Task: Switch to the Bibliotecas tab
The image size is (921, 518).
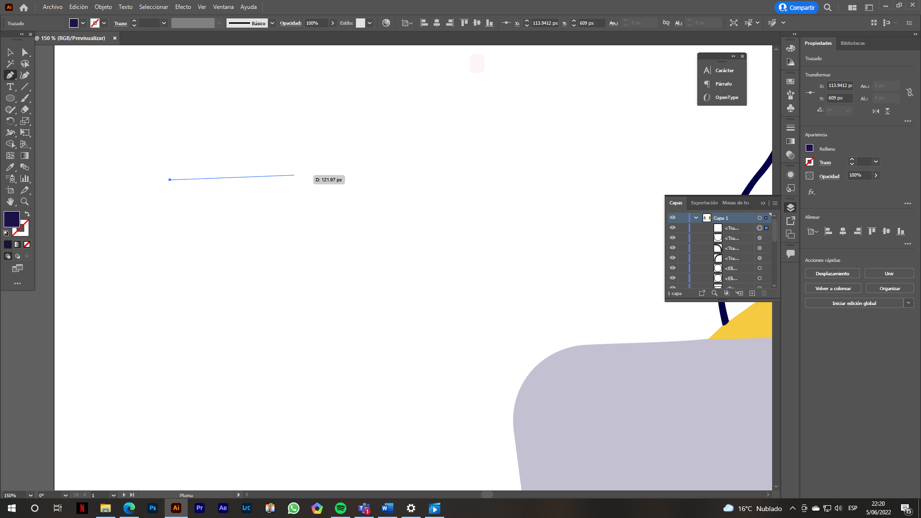Action: pos(852,43)
